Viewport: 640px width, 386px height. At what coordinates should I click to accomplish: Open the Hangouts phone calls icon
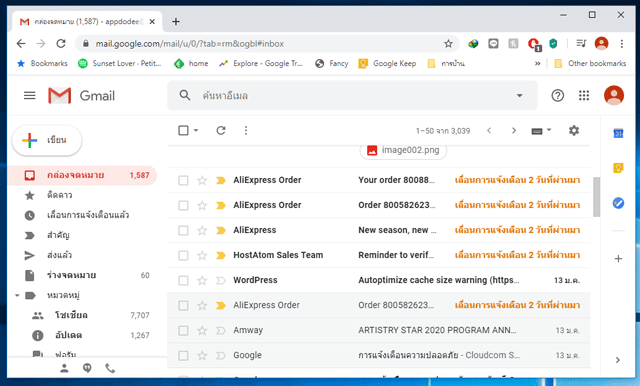(110, 368)
